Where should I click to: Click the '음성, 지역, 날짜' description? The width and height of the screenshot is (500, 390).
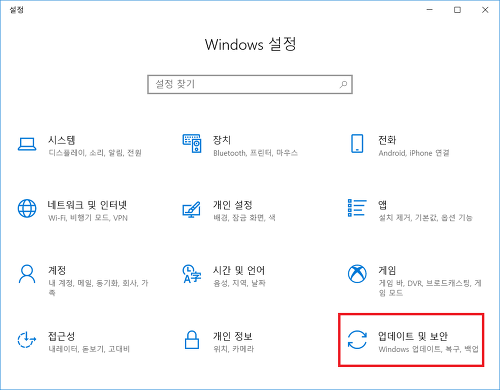tap(239, 283)
